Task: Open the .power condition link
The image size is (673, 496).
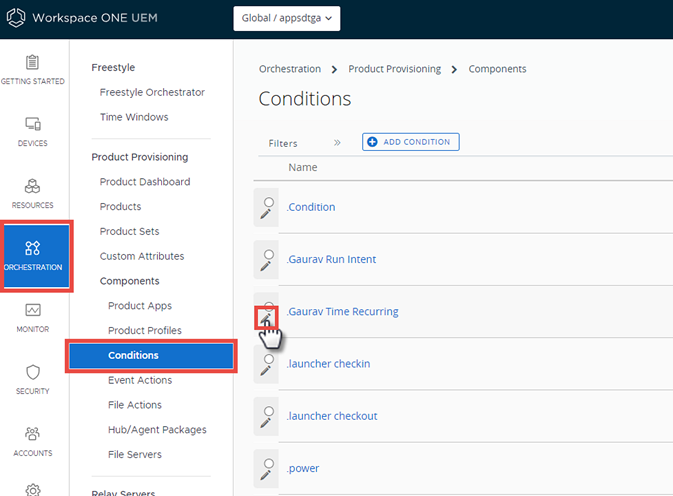Action: pyautogui.click(x=303, y=469)
